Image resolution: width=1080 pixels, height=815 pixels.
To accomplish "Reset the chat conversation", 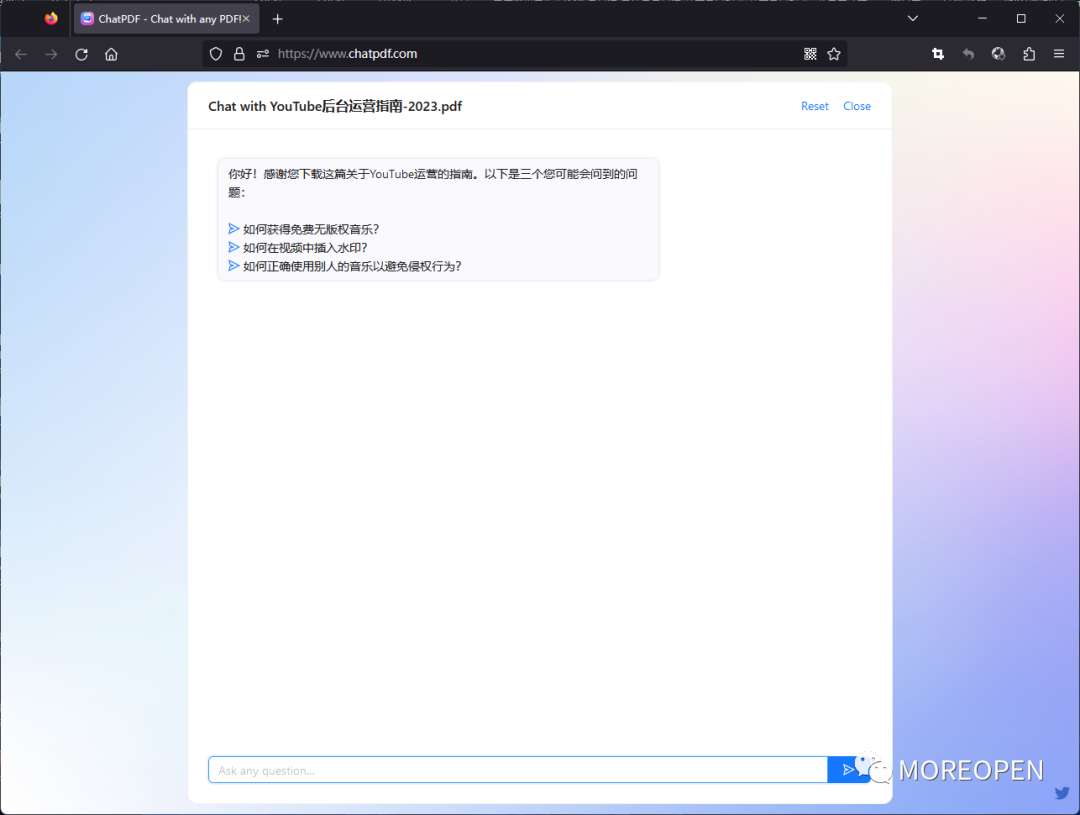I will click(815, 106).
